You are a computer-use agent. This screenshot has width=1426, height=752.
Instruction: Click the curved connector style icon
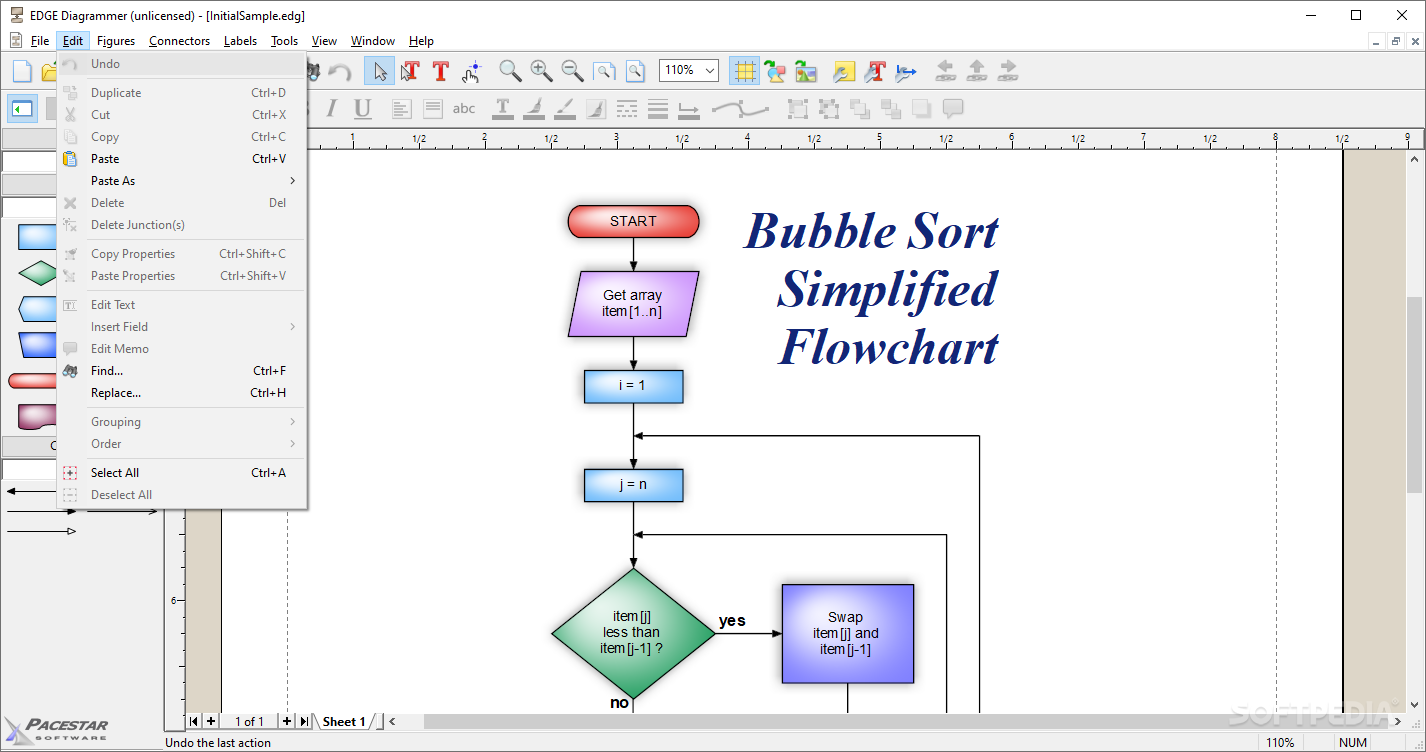pos(739,108)
